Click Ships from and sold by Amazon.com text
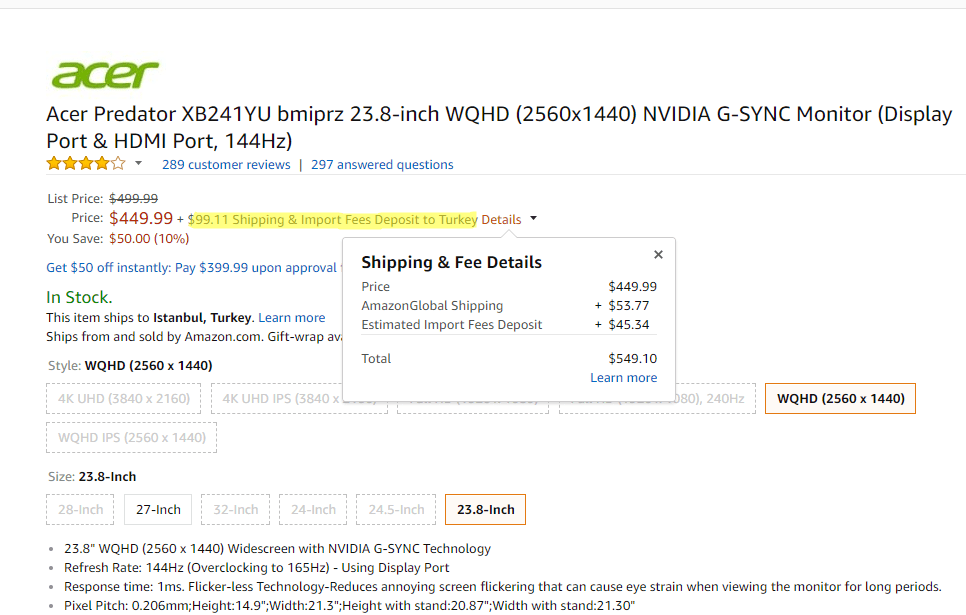966x615 pixels. tap(154, 336)
